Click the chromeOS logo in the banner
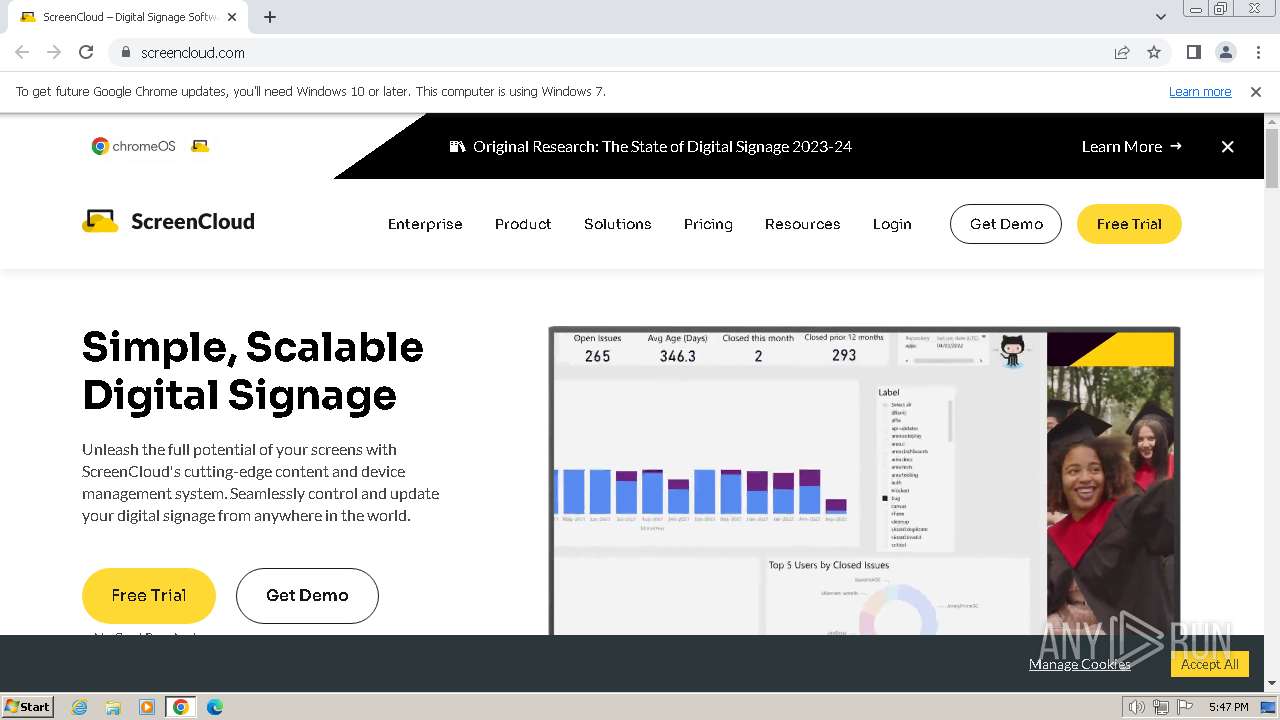This screenshot has width=1280, height=720. (x=134, y=146)
